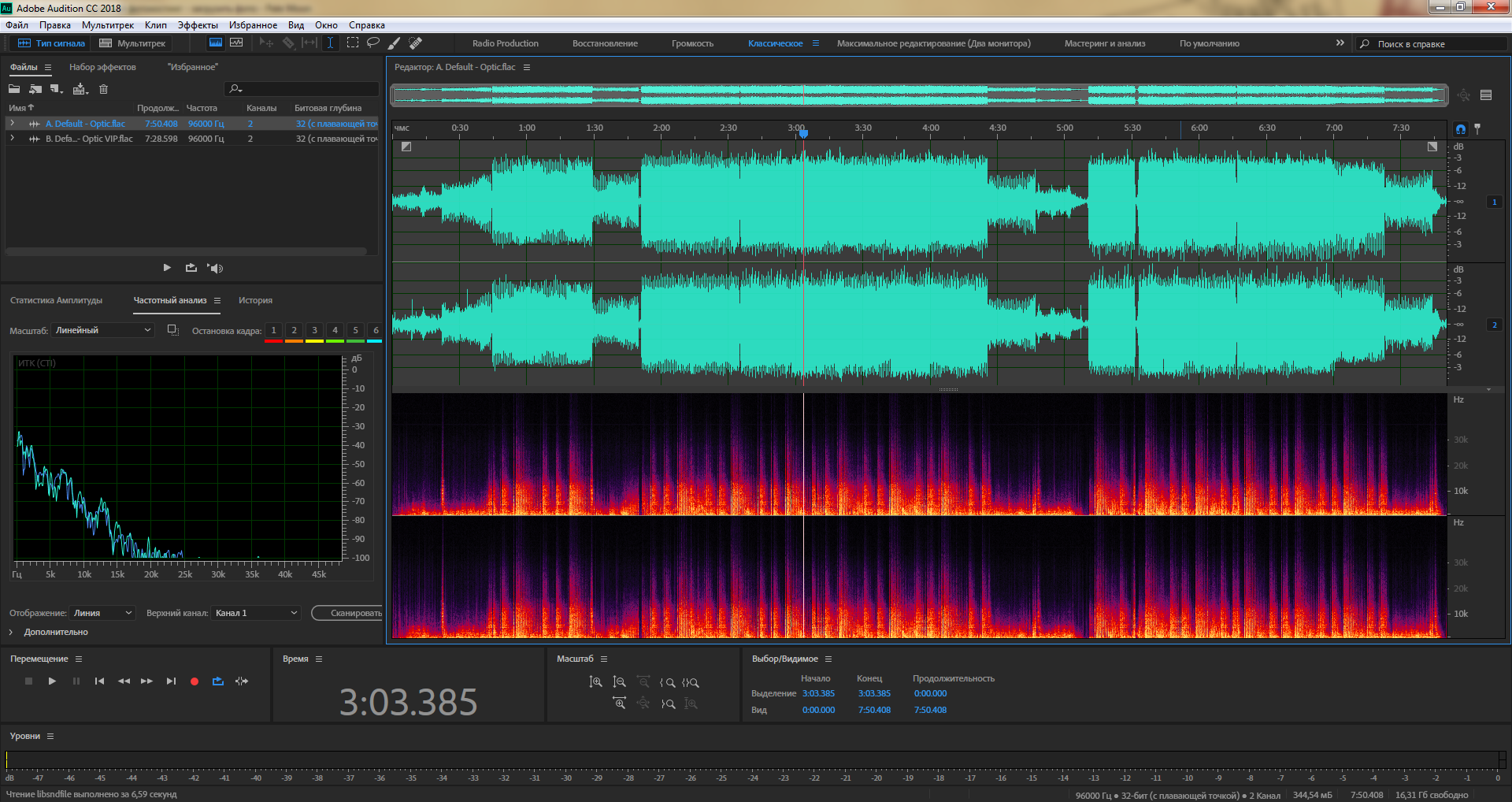Open the Масштаб Линейный dropdown

point(102,331)
